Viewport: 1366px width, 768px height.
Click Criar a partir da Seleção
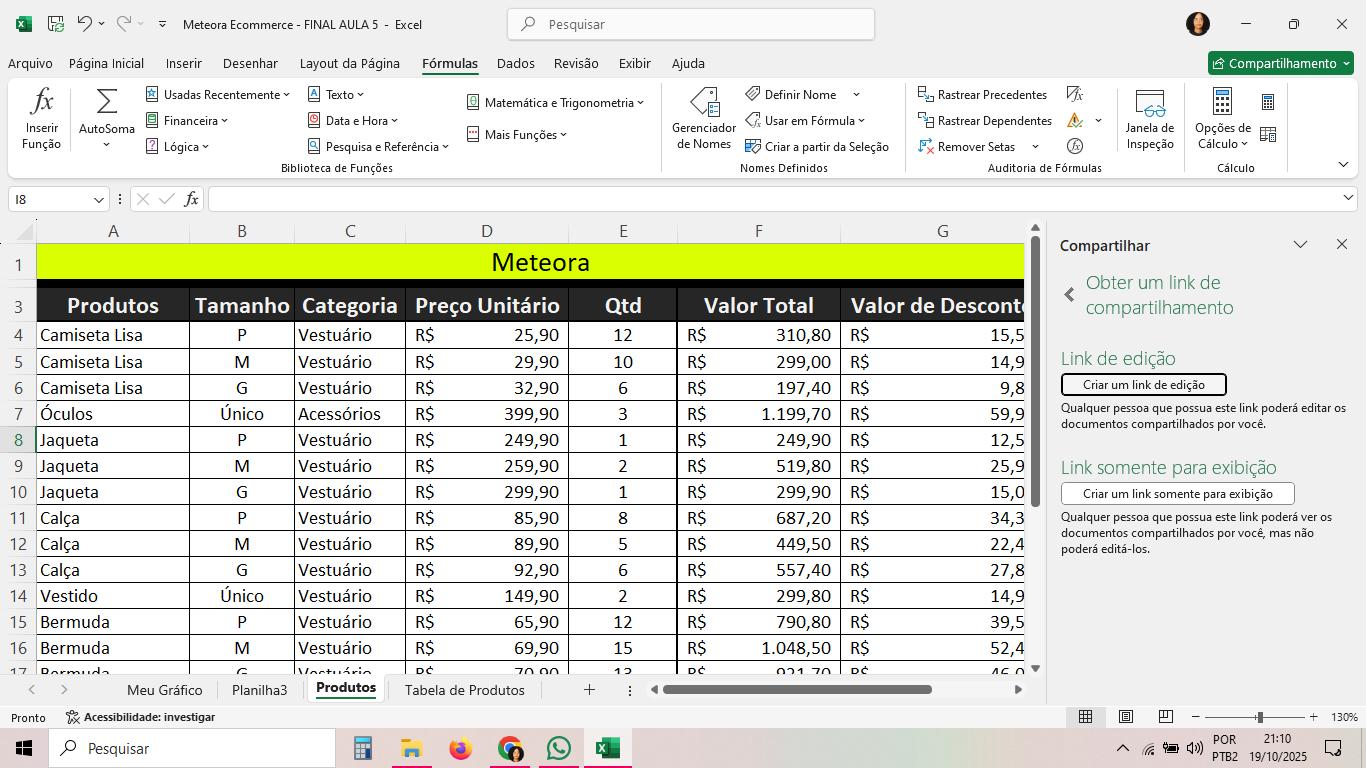(x=817, y=147)
